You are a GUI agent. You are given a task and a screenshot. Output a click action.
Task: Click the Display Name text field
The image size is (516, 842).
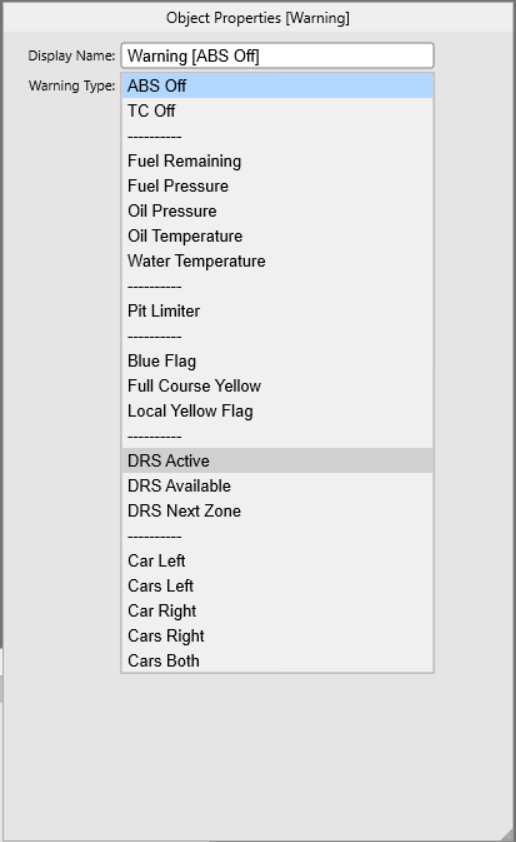277,56
